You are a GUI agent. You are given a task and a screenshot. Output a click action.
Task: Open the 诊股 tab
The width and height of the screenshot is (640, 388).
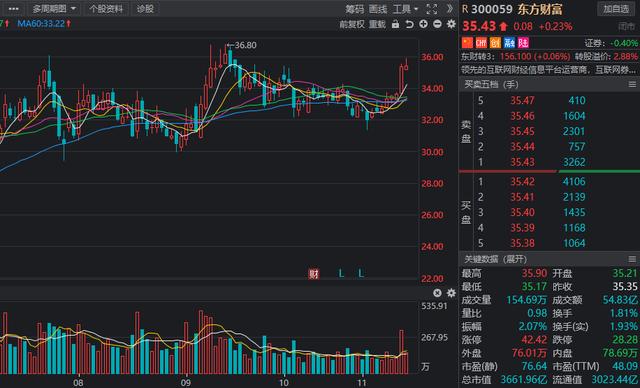145,9
